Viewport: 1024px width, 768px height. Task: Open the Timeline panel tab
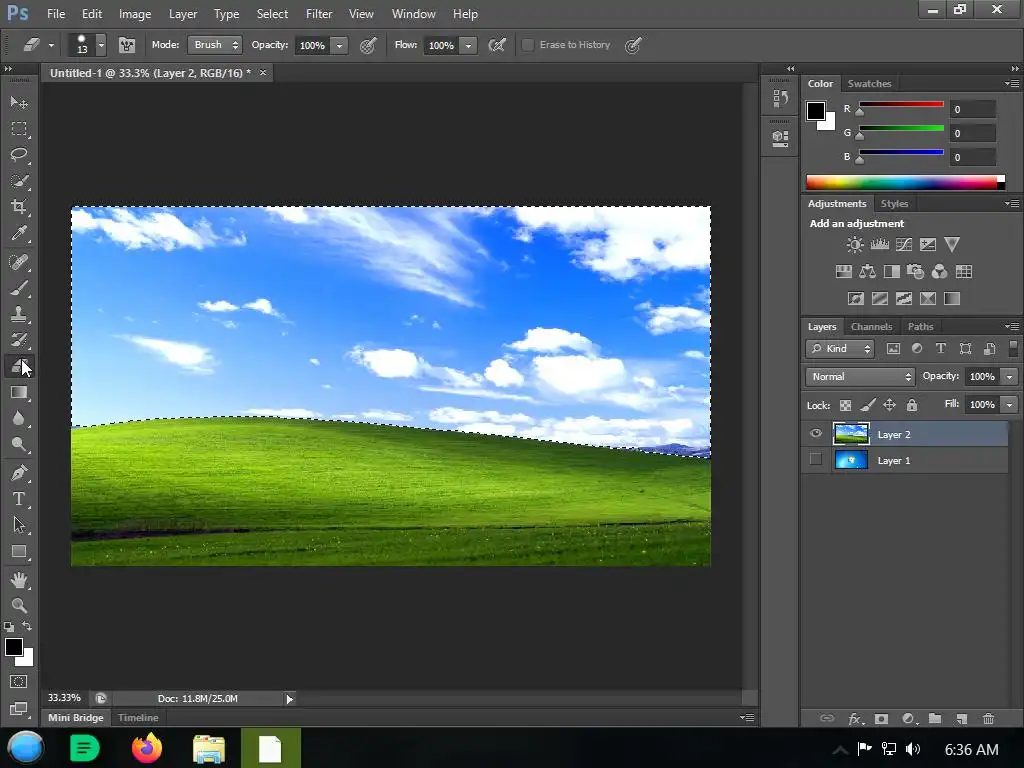pyautogui.click(x=138, y=718)
